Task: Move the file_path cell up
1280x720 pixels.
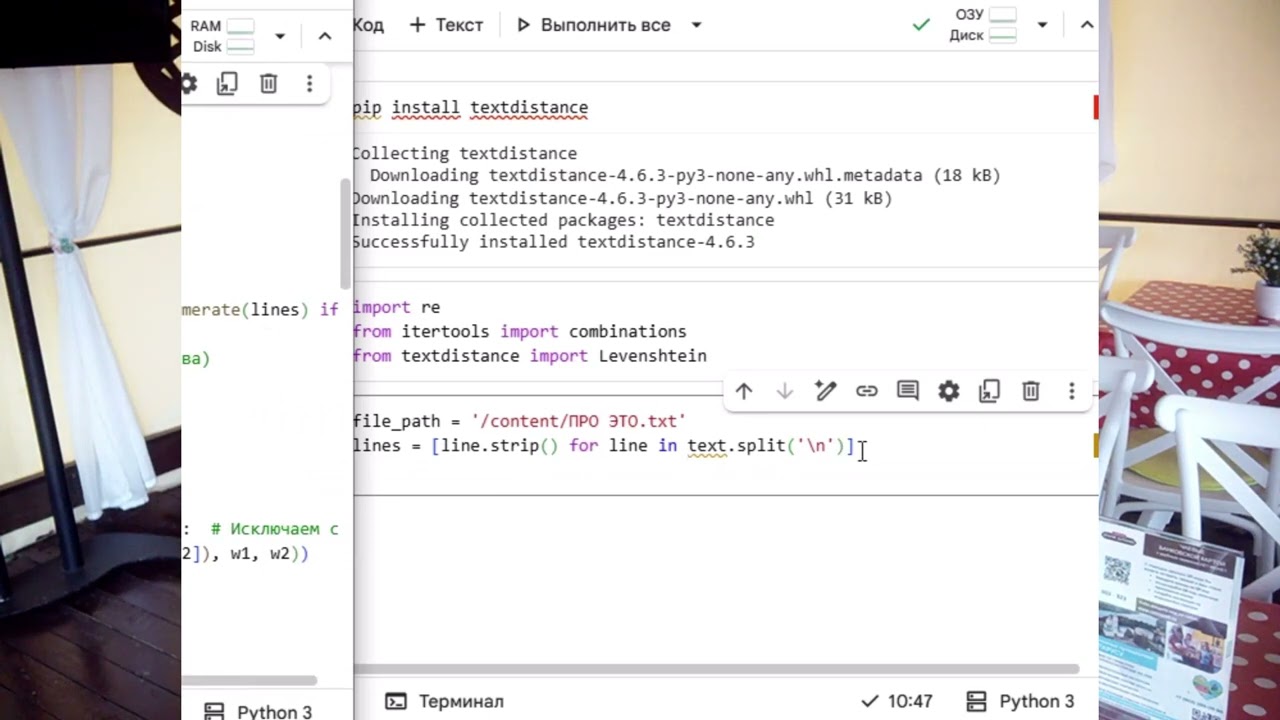Action: pos(743,391)
